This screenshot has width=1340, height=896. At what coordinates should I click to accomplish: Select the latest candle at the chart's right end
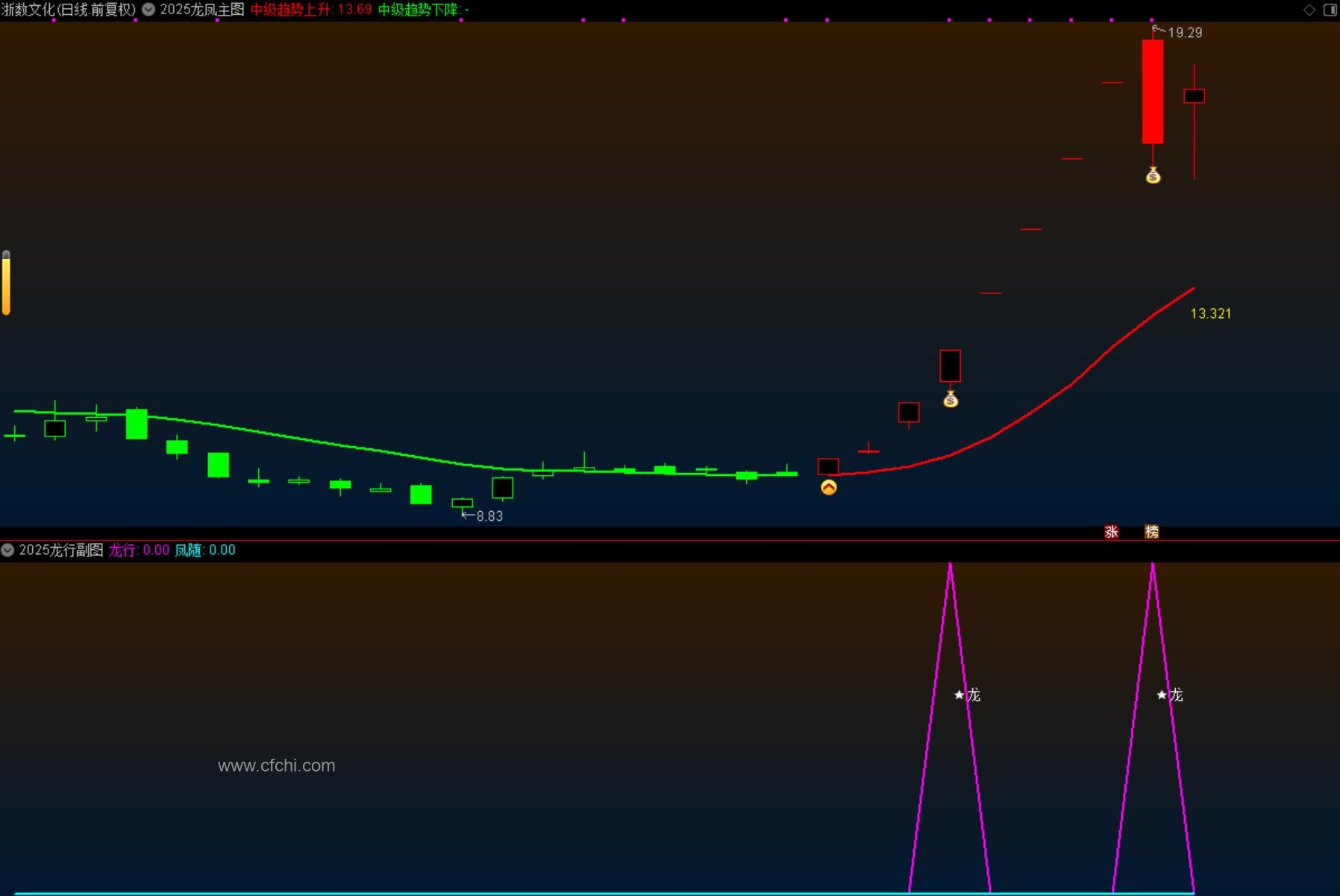click(1194, 96)
